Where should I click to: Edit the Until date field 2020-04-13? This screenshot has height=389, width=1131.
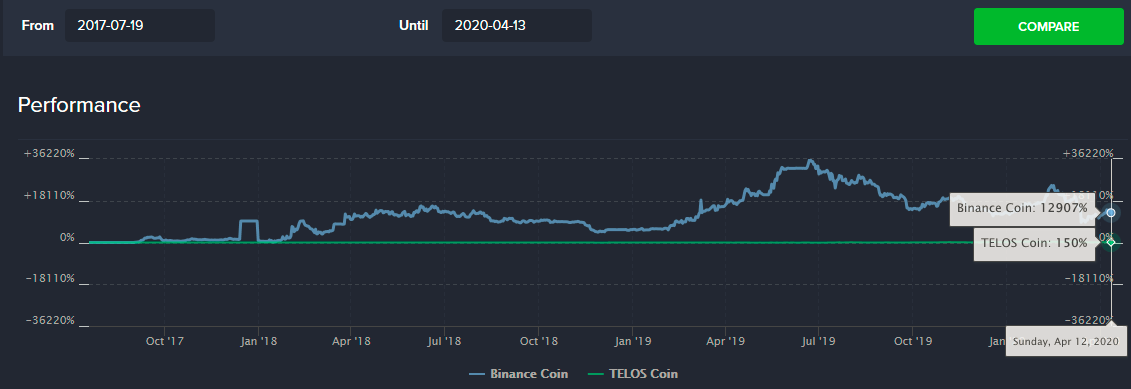tap(516, 25)
